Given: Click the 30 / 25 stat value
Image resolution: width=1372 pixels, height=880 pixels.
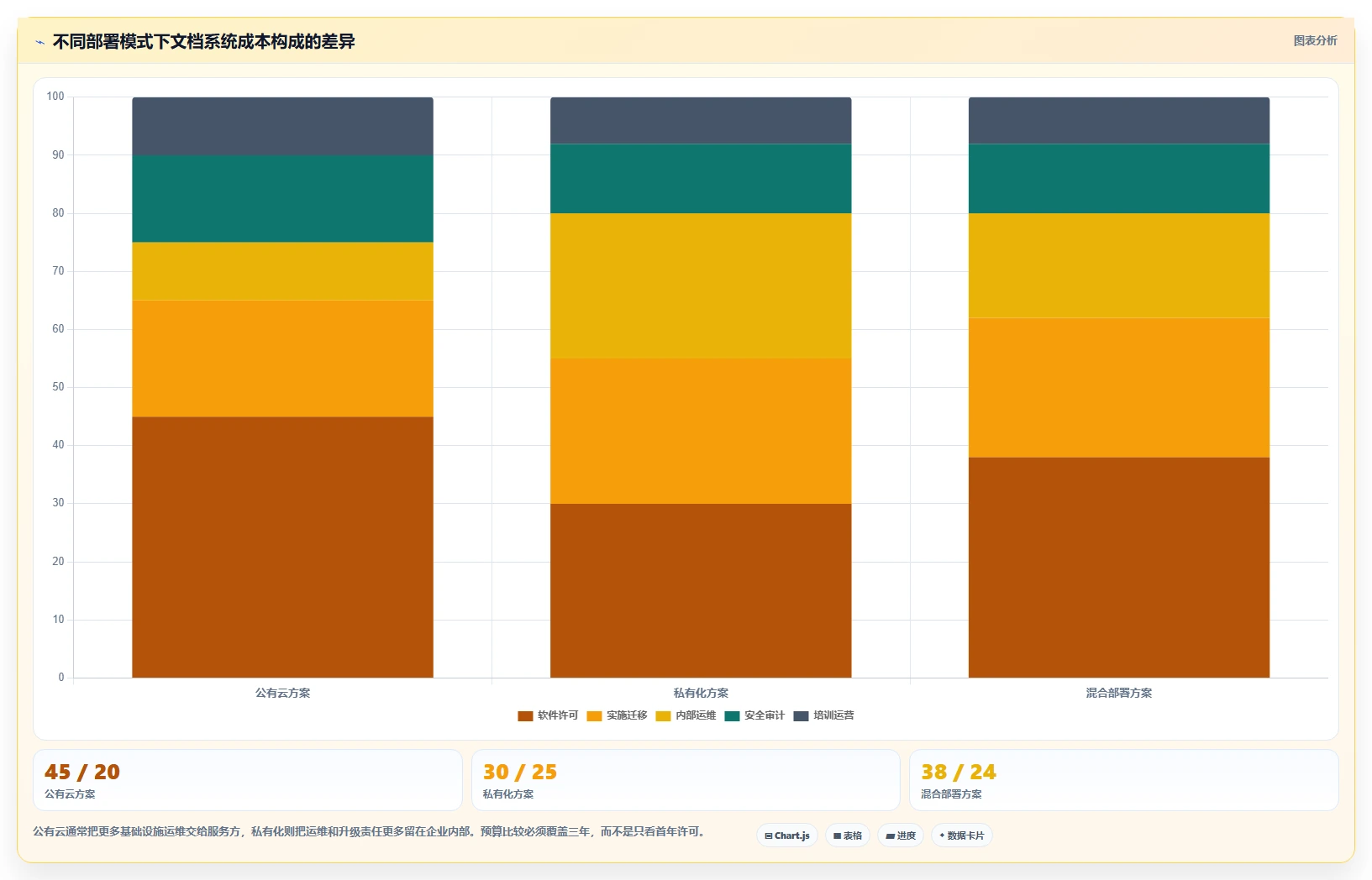Looking at the screenshot, I should click(520, 772).
